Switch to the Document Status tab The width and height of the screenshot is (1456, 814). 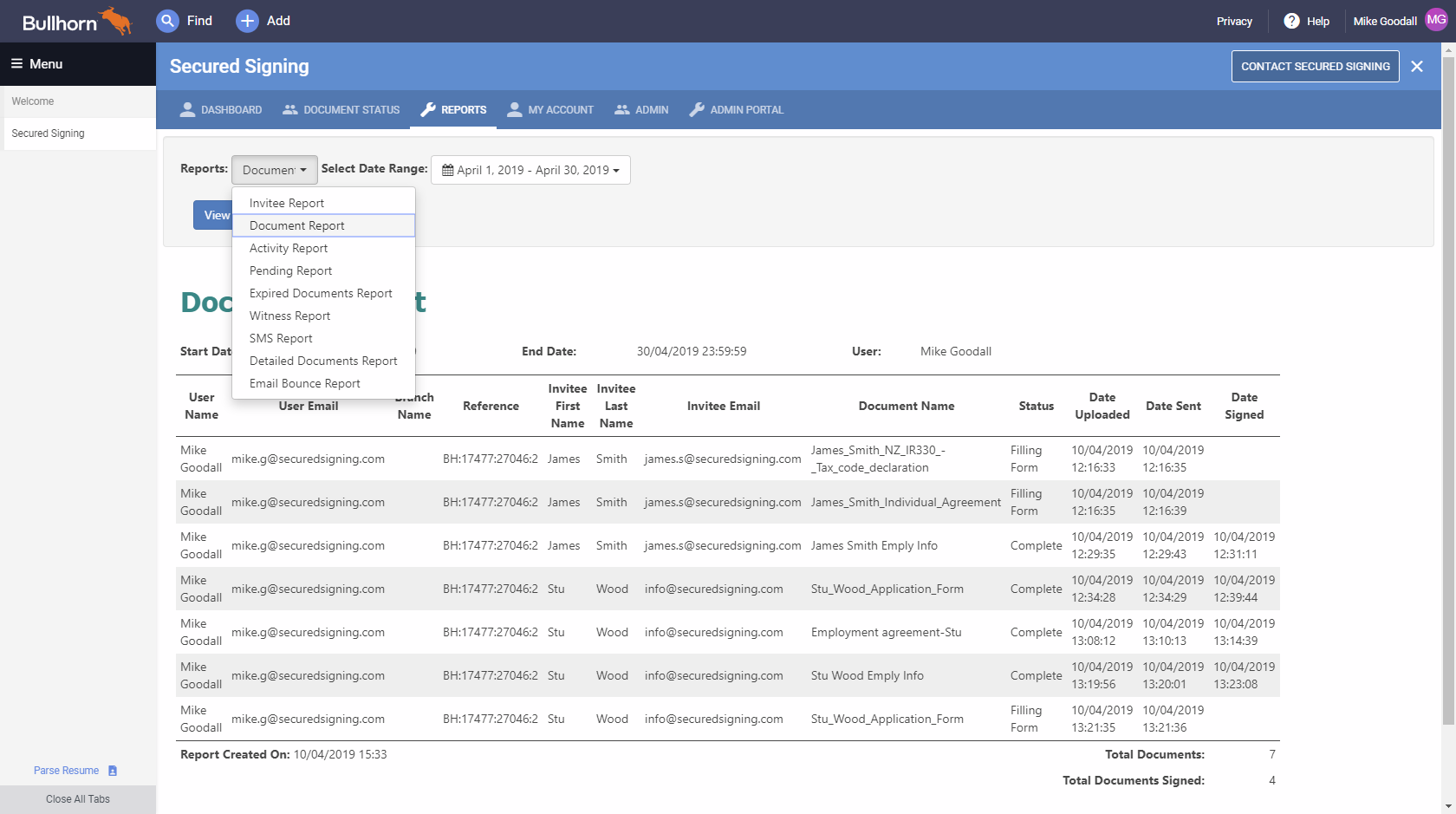point(341,109)
